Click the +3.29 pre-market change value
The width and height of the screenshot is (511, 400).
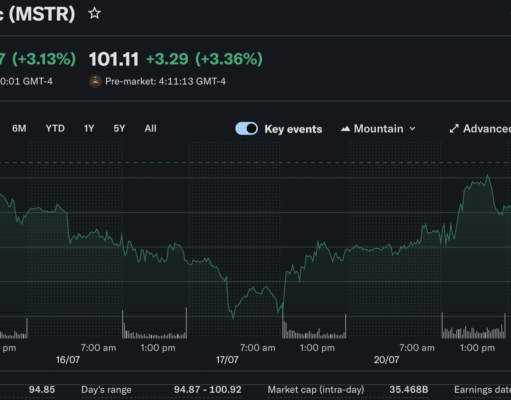coord(167,59)
